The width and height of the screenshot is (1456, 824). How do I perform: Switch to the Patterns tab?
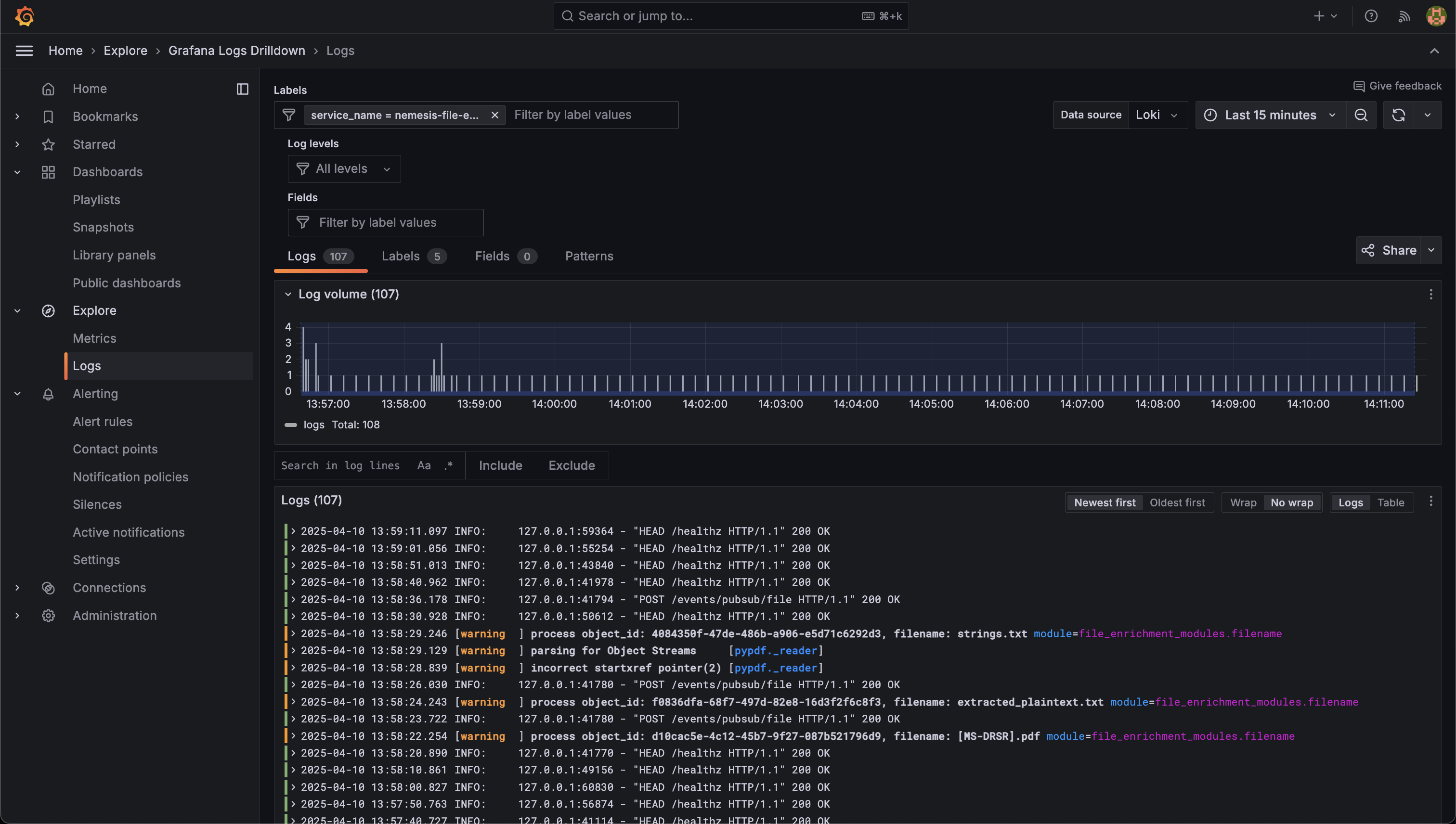pos(589,256)
